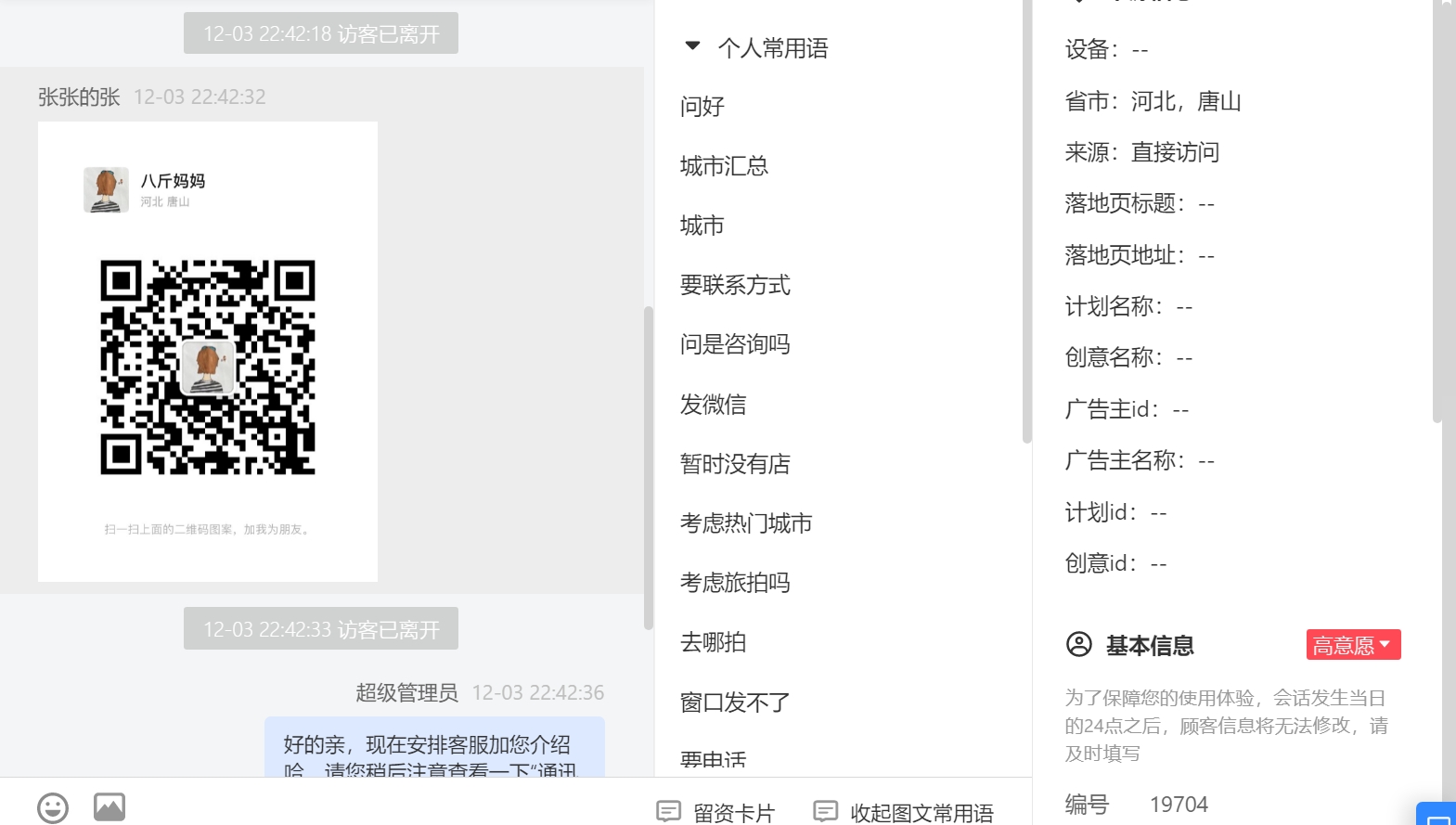Click the 编号 value 19704
The width and height of the screenshot is (1456, 825).
[1179, 805]
